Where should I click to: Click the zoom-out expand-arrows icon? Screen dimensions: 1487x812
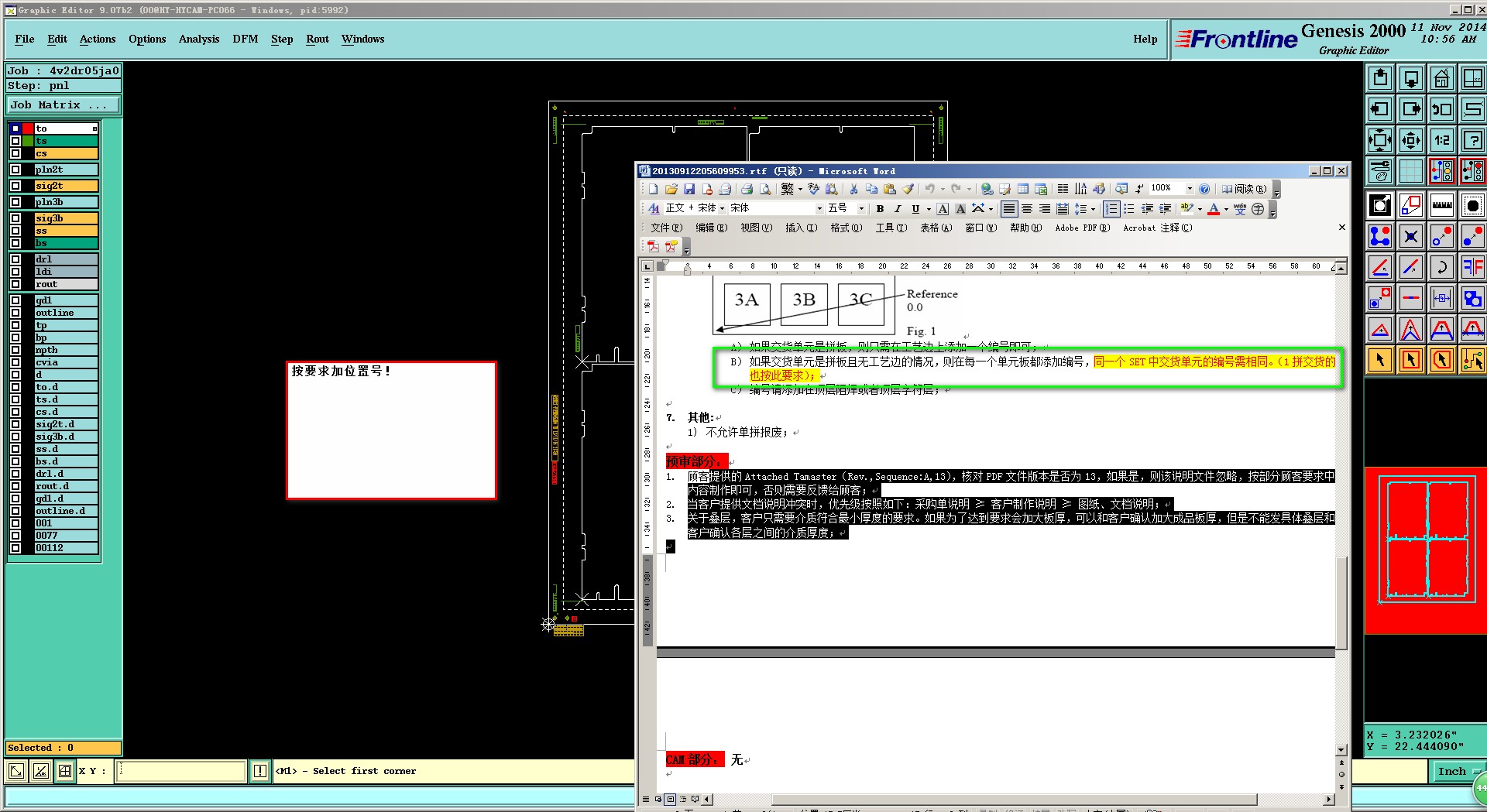point(1379,140)
